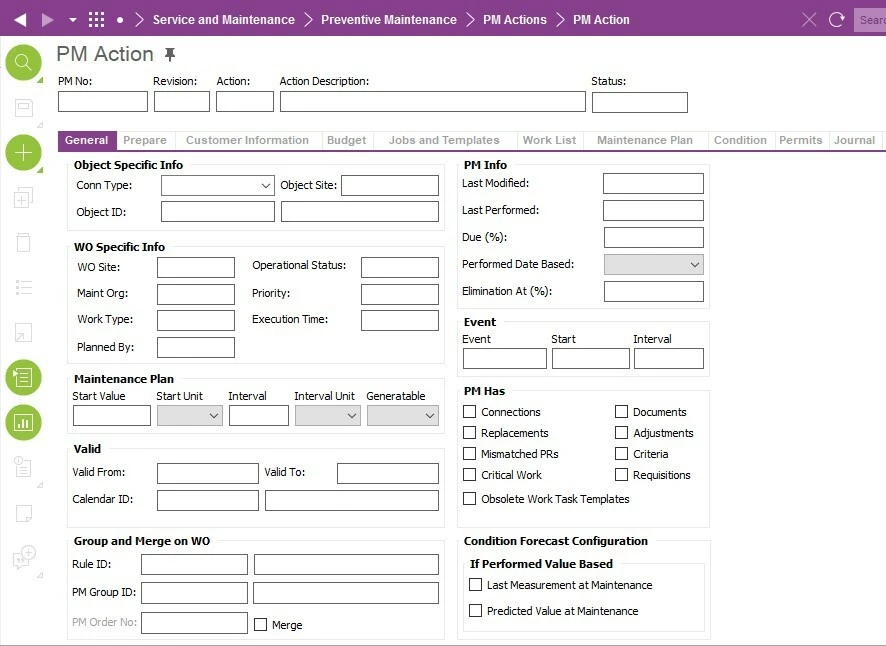This screenshot has height=646, width=886.
Task: Click the green chart report sidebar icon
Action: [23, 422]
